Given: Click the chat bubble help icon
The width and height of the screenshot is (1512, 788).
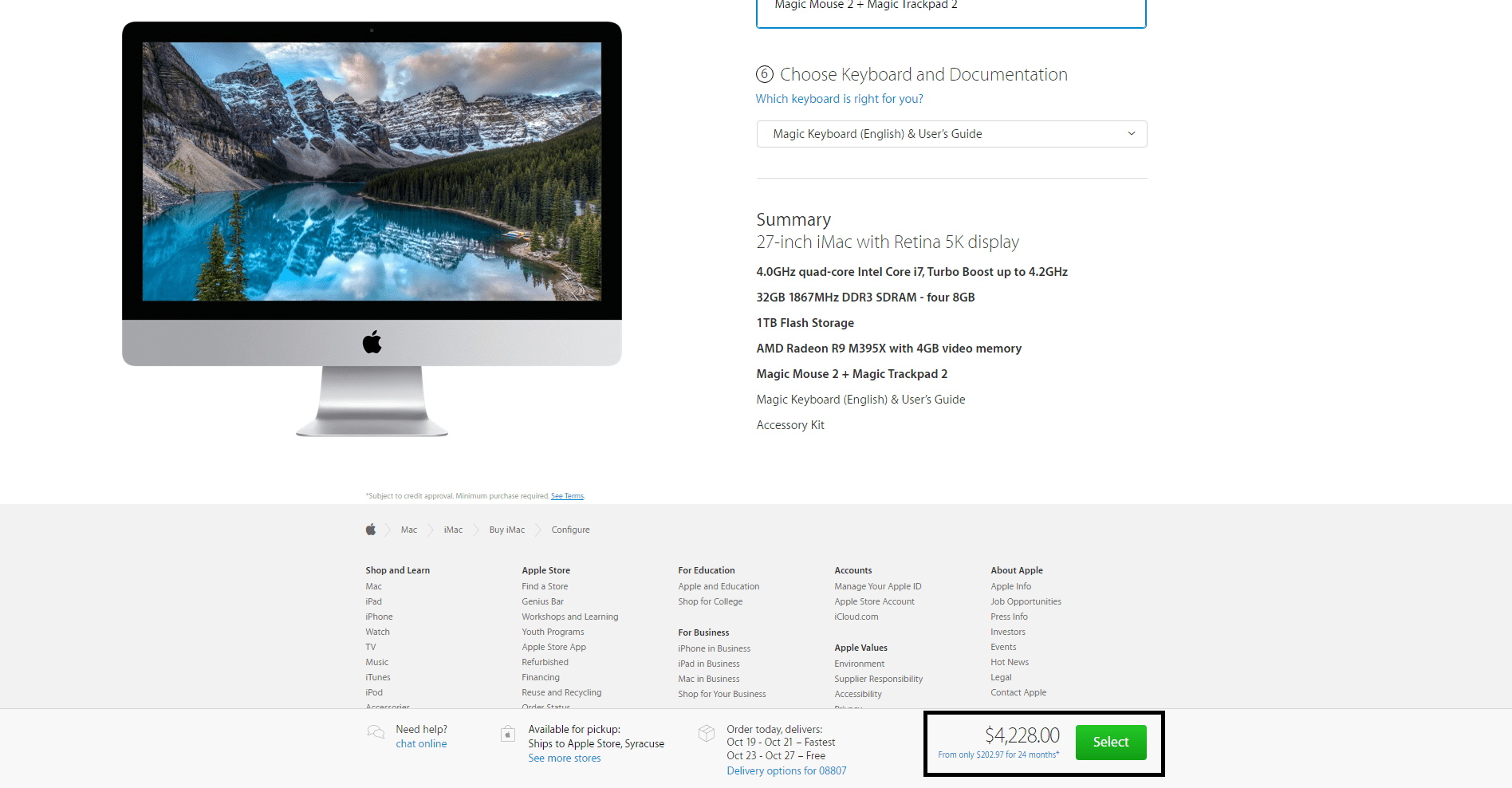Looking at the screenshot, I should pos(376,732).
